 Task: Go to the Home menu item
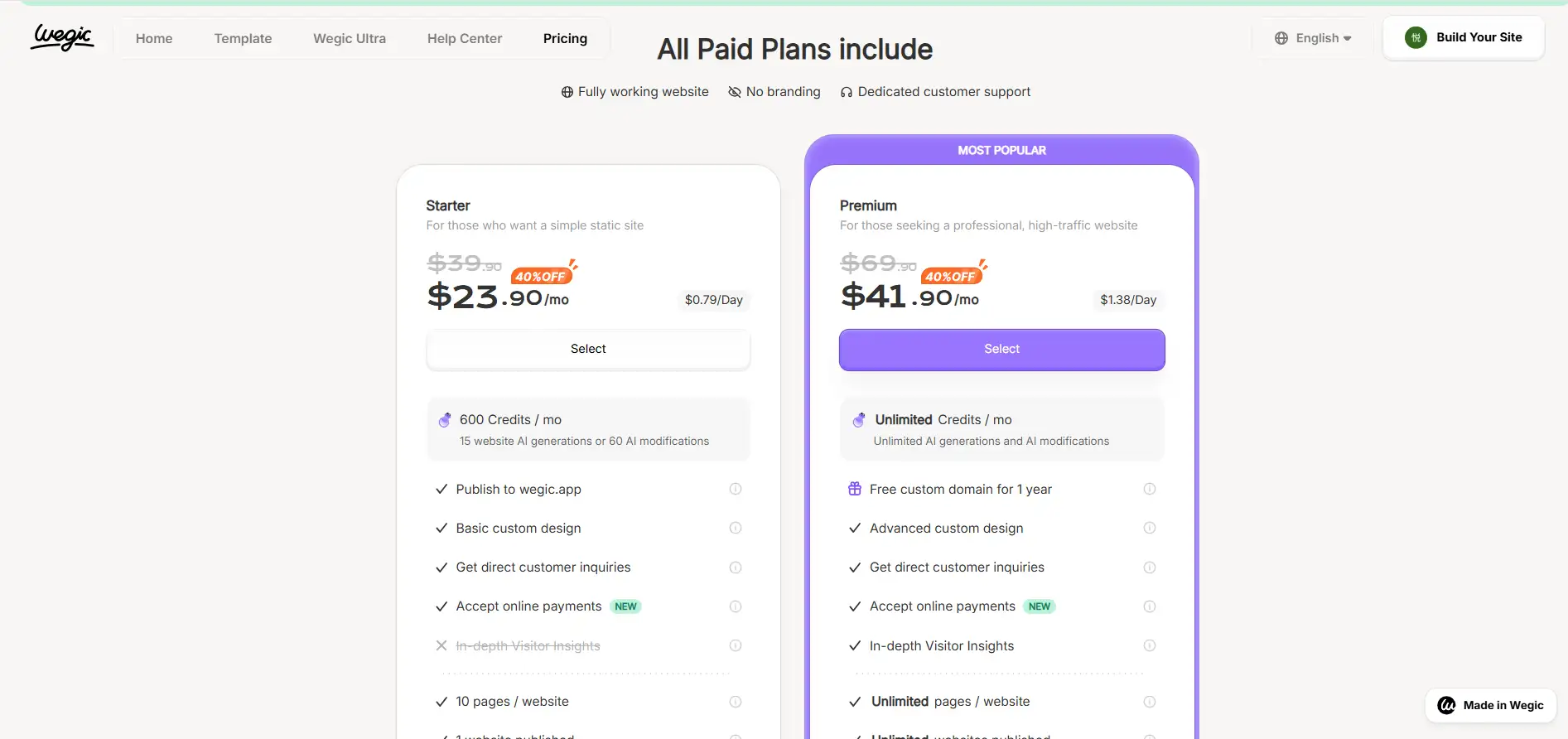coord(154,38)
